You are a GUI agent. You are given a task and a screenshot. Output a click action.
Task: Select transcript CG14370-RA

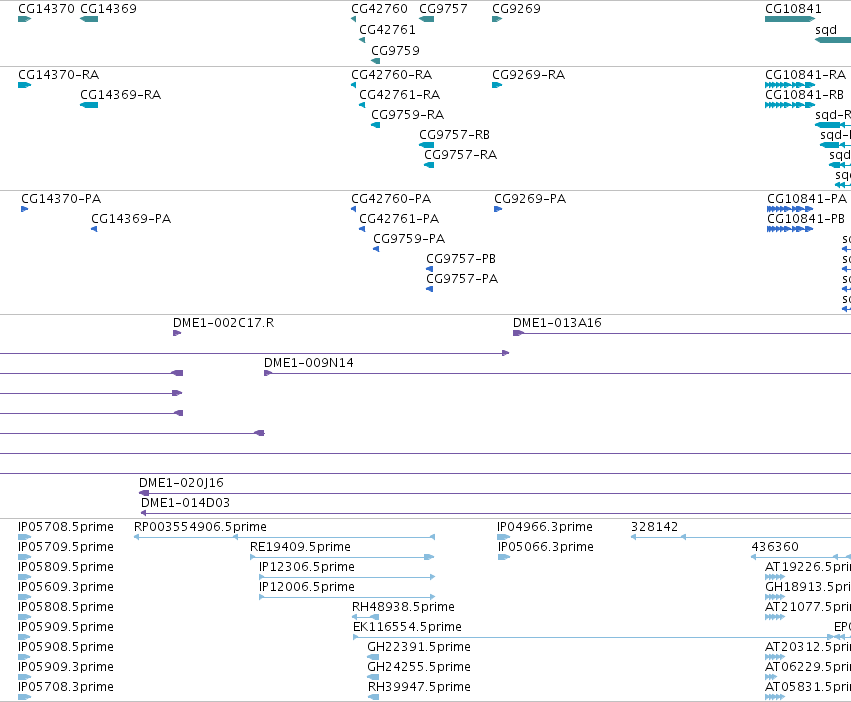coord(58,75)
